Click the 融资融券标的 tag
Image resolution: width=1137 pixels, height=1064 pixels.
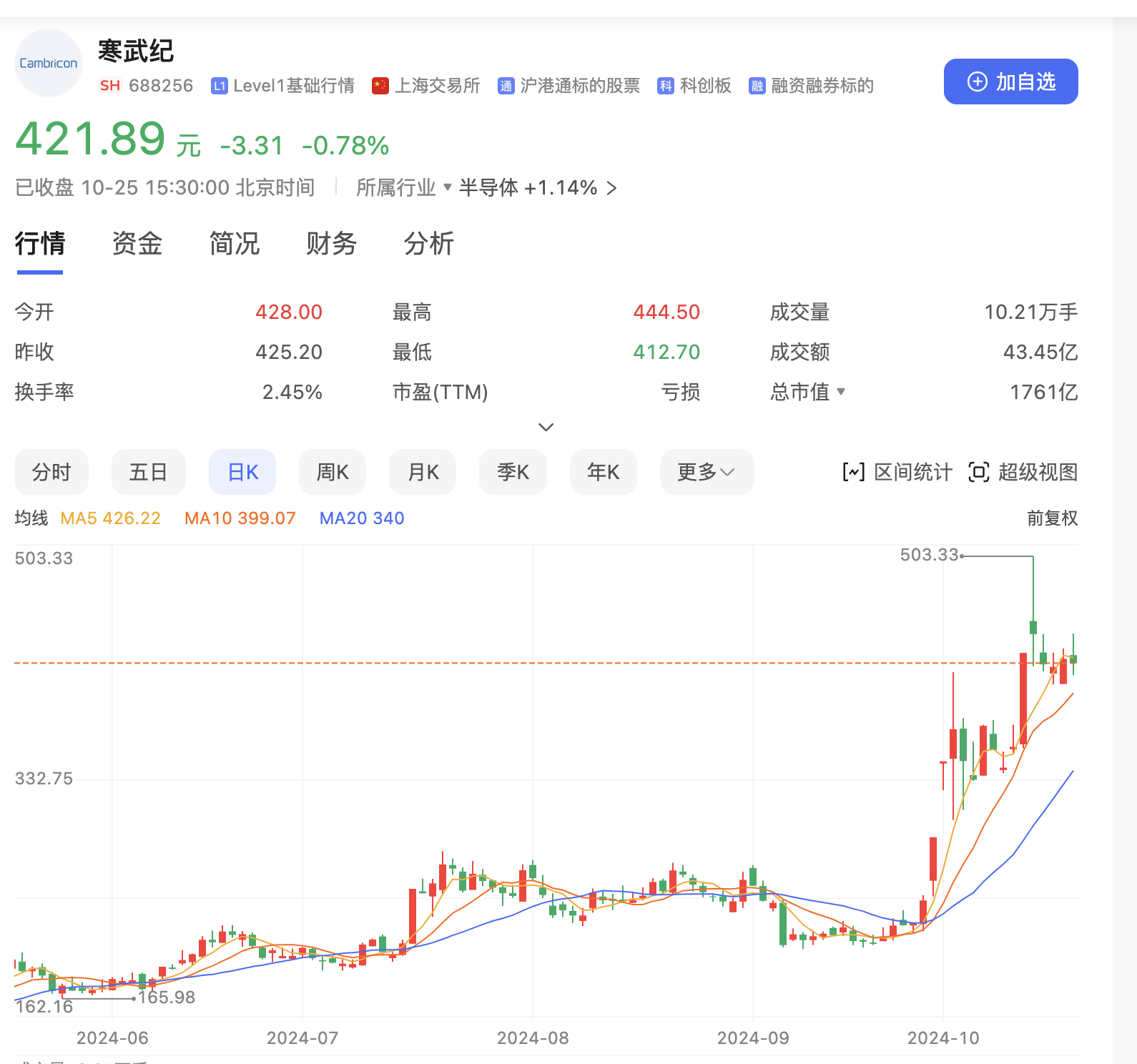822,86
